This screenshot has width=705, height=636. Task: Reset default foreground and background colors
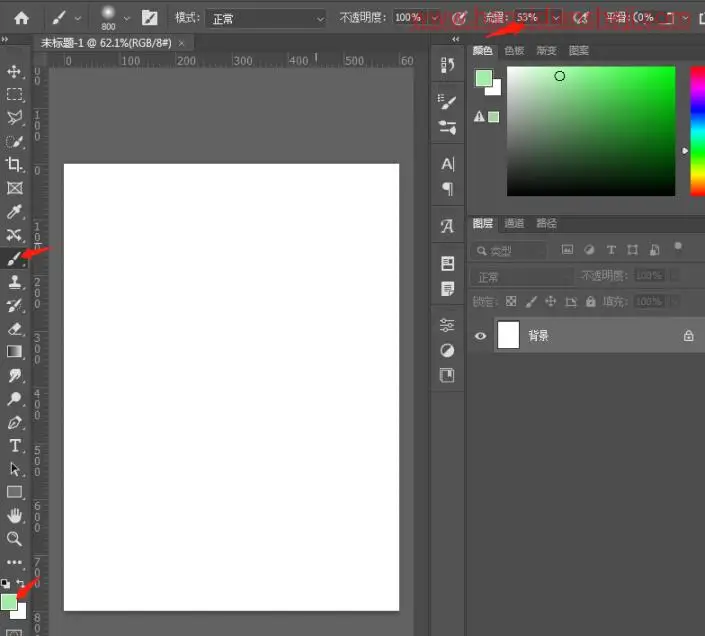(x=5, y=583)
